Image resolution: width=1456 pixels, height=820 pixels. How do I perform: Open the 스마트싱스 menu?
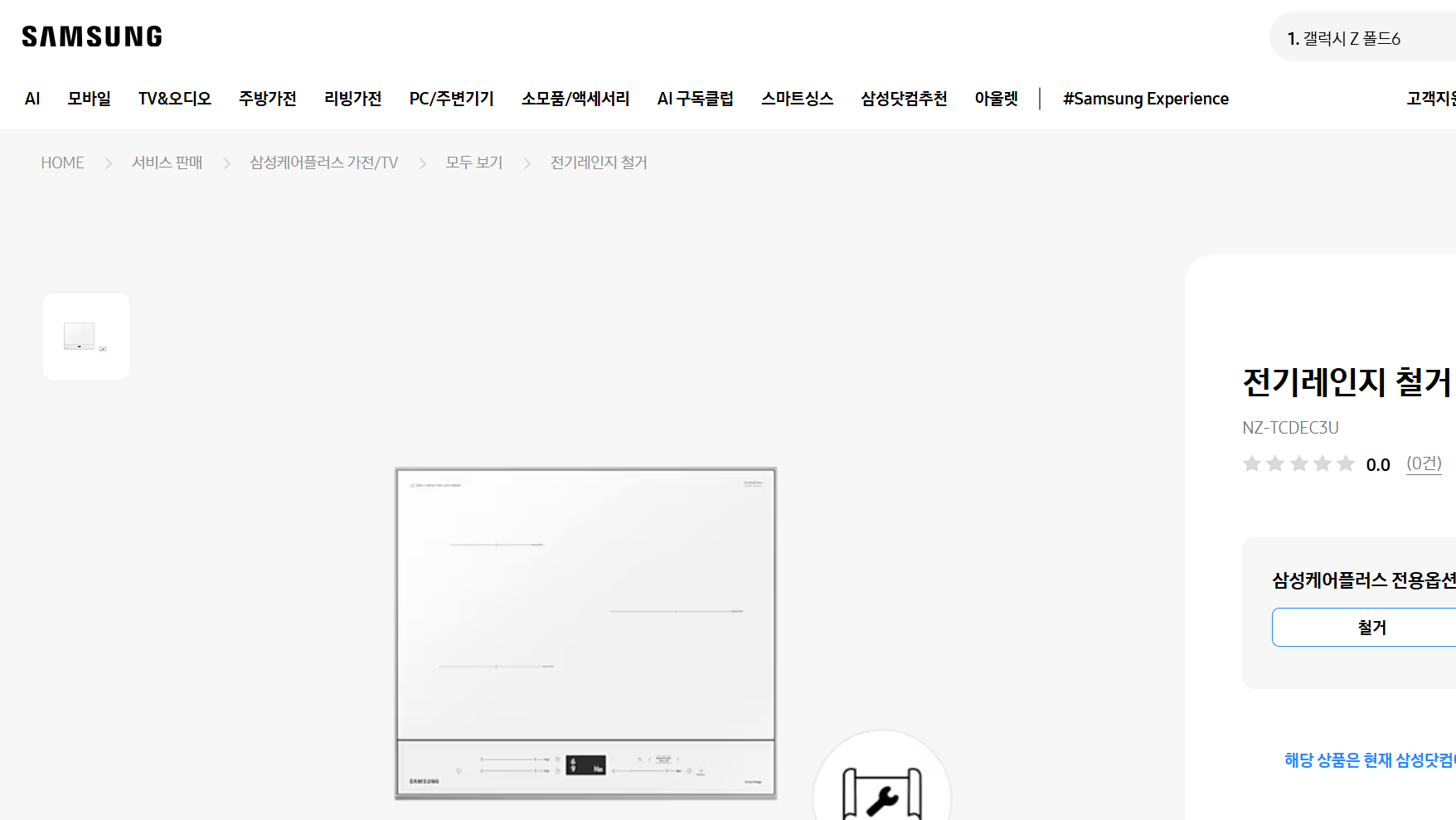(x=798, y=99)
